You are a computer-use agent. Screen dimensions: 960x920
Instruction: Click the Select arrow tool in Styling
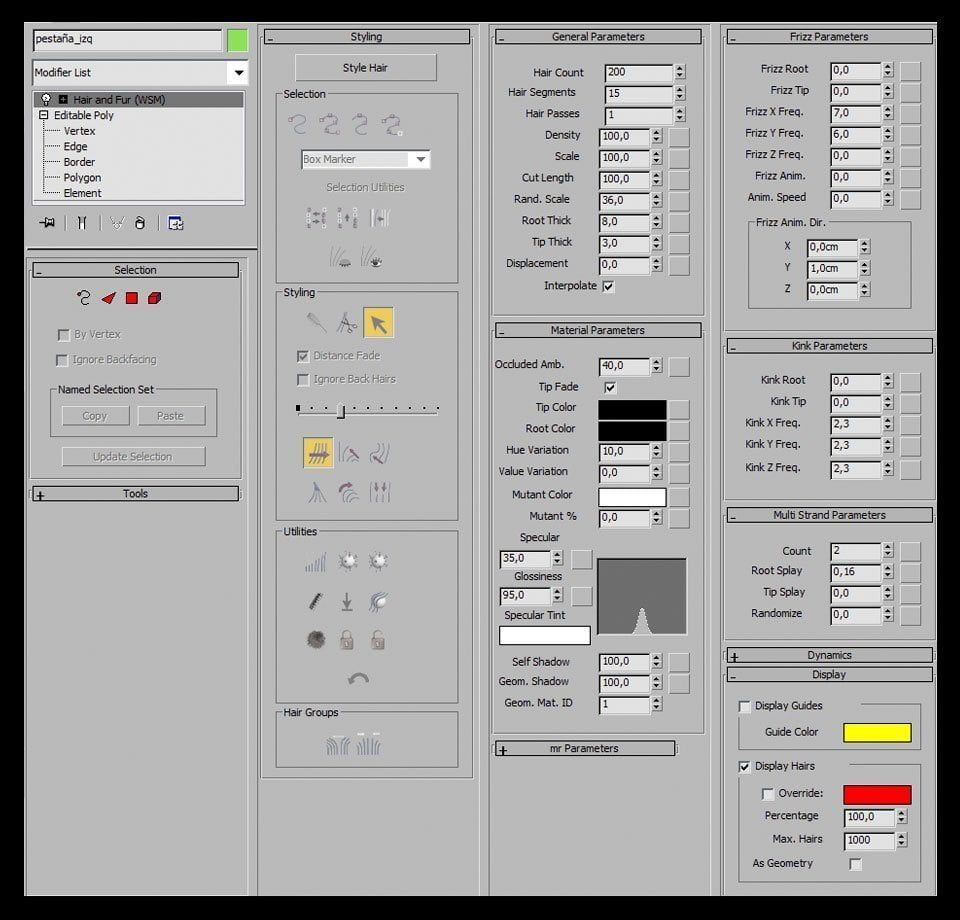point(378,323)
